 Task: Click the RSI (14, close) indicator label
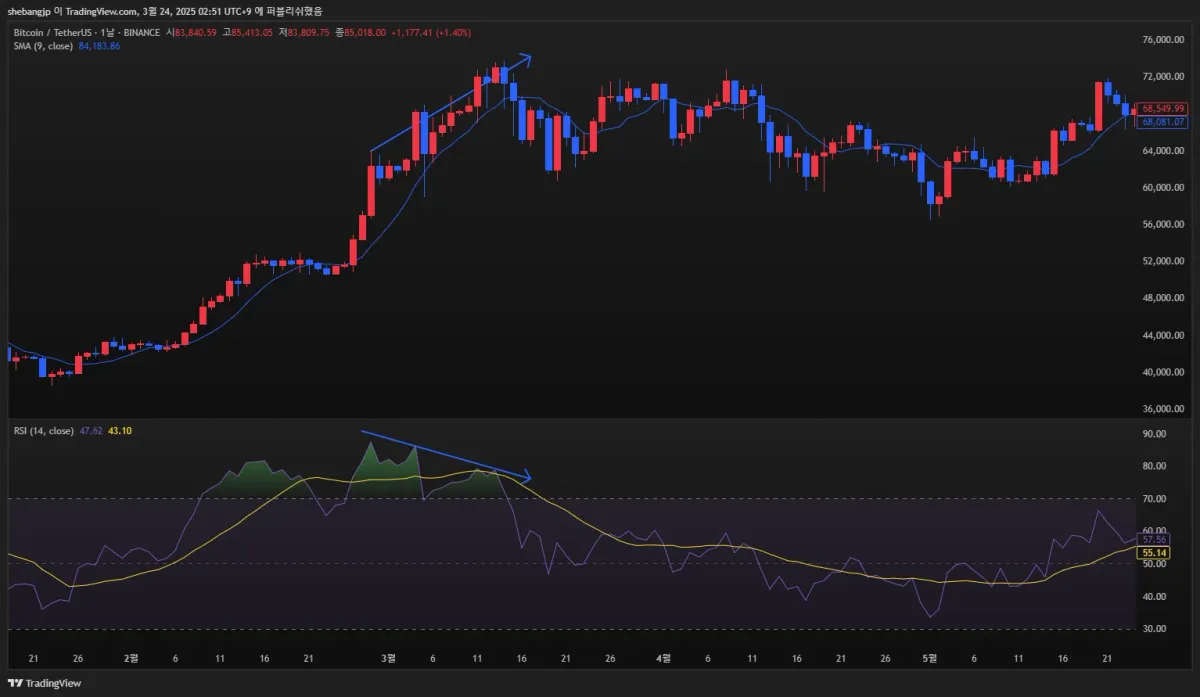pyautogui.click(x=43, y=431)
